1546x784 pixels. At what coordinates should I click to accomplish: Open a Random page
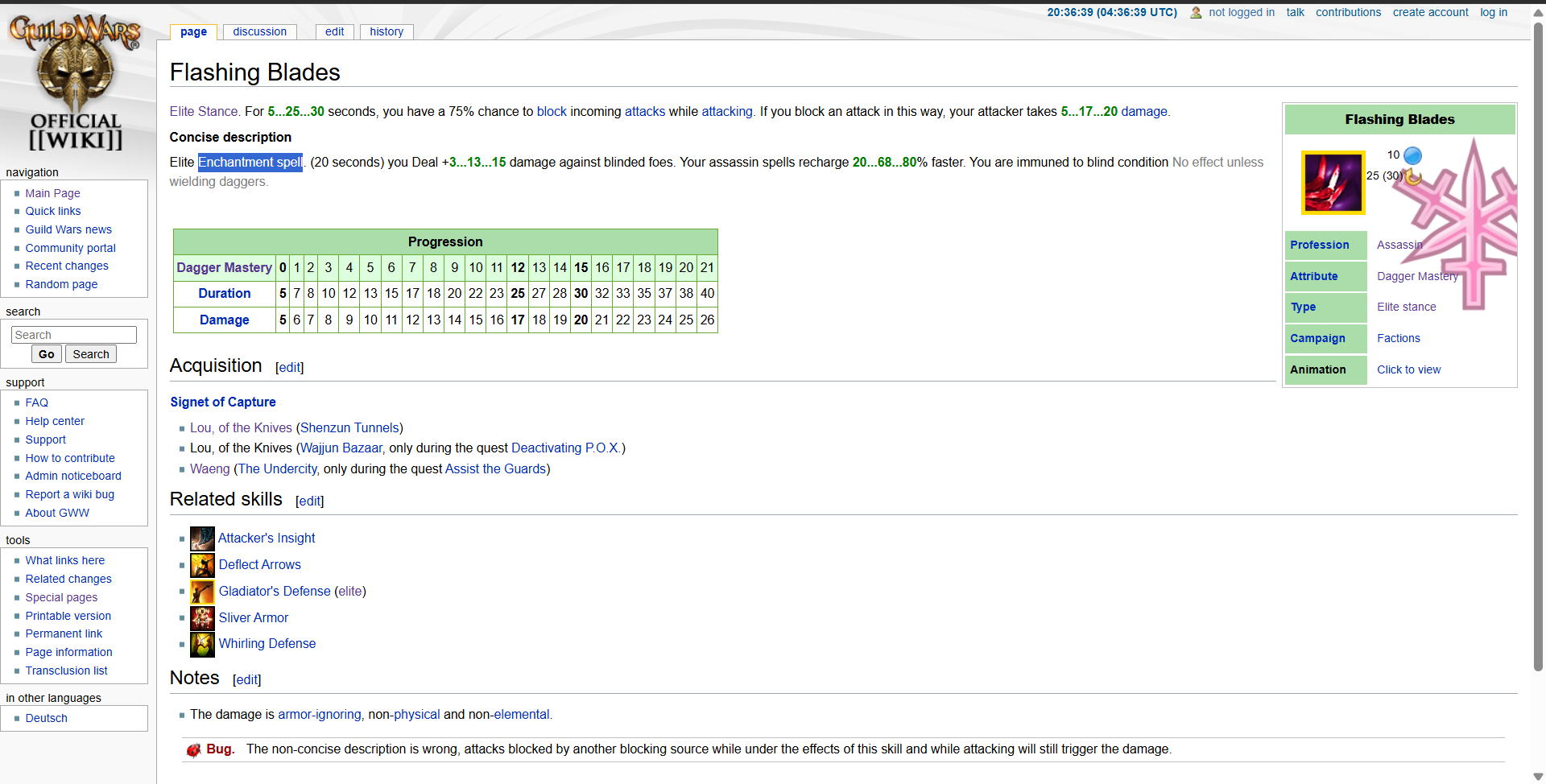pyautogui.click(x=61, y=284)
